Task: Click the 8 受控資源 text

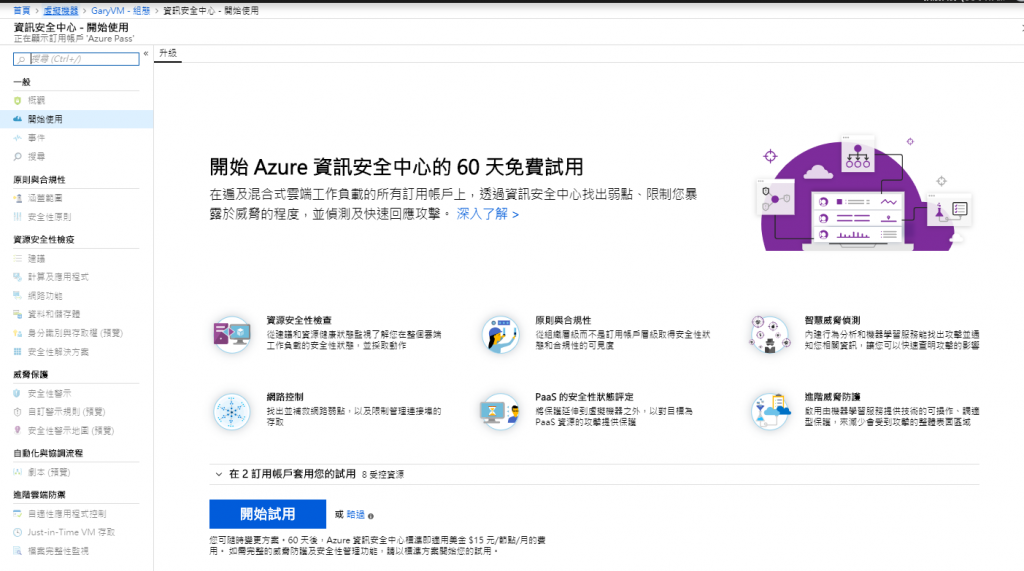Action: pos(383,475)
